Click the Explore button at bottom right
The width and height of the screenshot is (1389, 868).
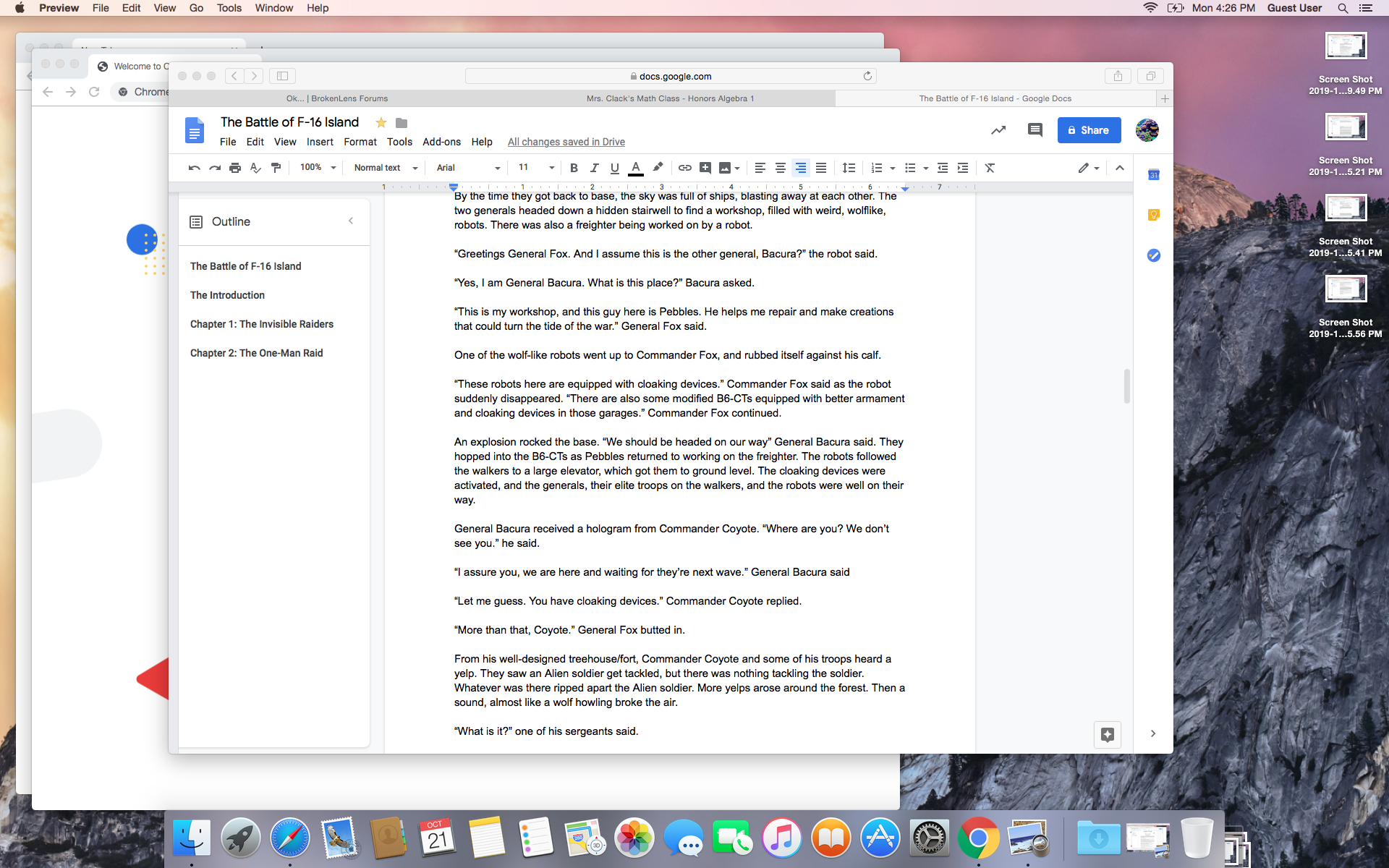[x=1108, y=735]
